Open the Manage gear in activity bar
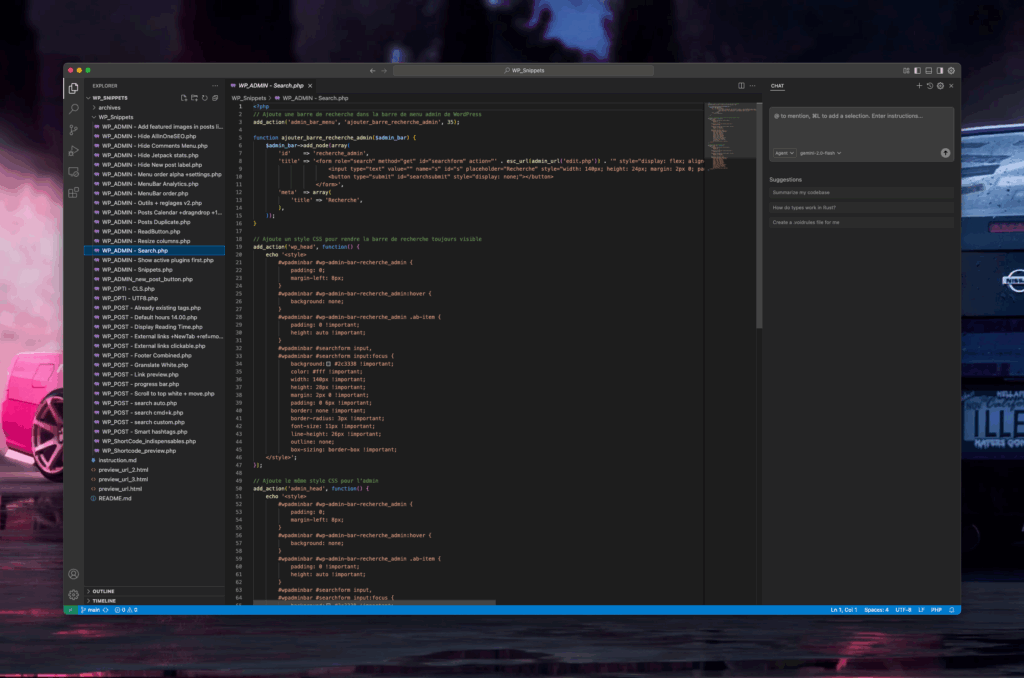Image resolution: width=1024 pixels, height=678 pixels. pyautogui.click(x=73, y=594)
